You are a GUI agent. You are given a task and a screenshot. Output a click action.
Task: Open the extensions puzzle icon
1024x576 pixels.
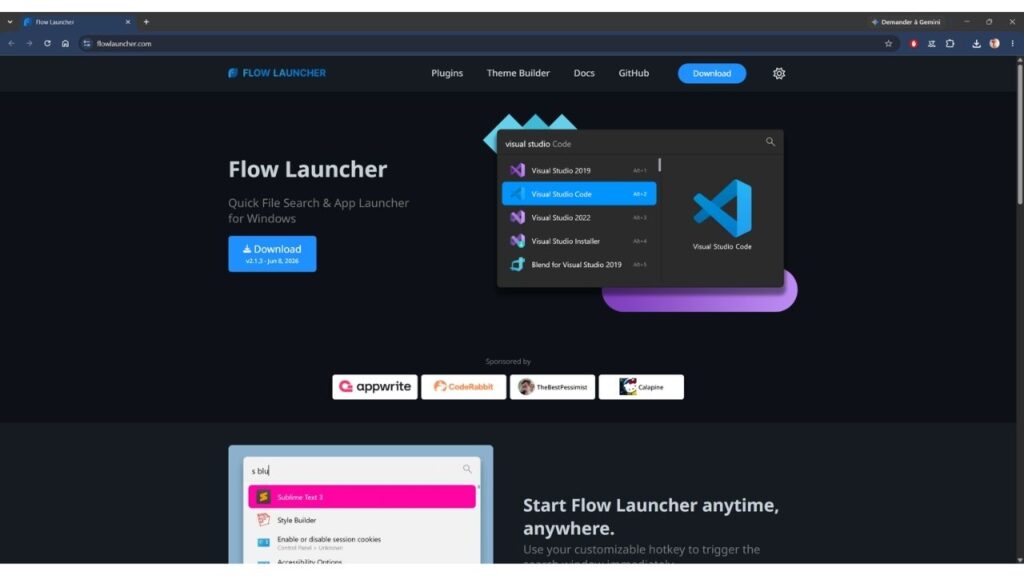pos(950,44)
